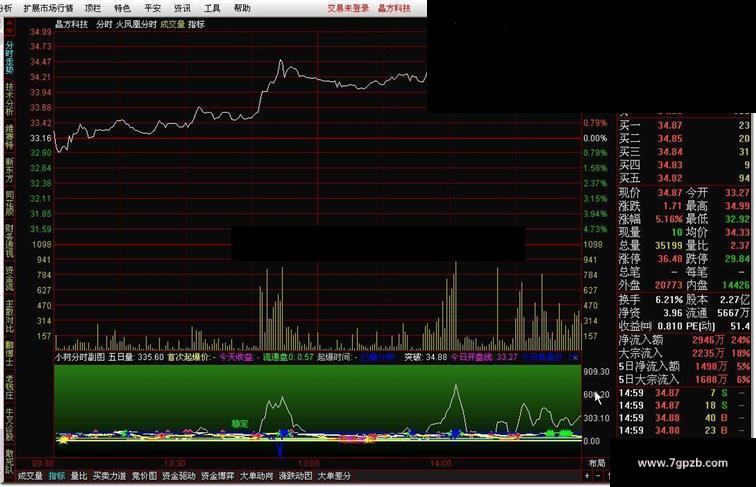Switch to 大单差分 bottom tab
Viewport: 756px width, 487px height.
334,476
